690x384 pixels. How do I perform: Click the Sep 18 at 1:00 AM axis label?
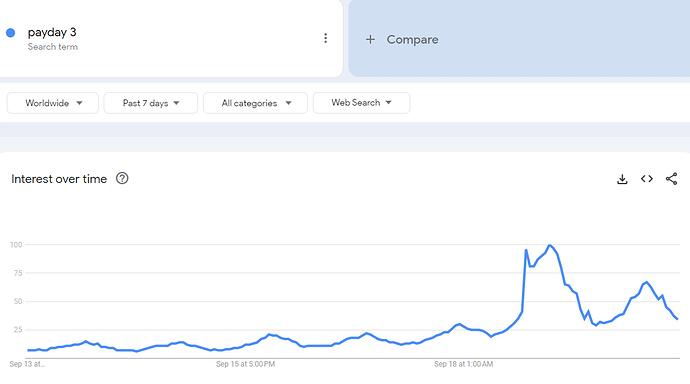pyautogui.click(x=463, y=364)
